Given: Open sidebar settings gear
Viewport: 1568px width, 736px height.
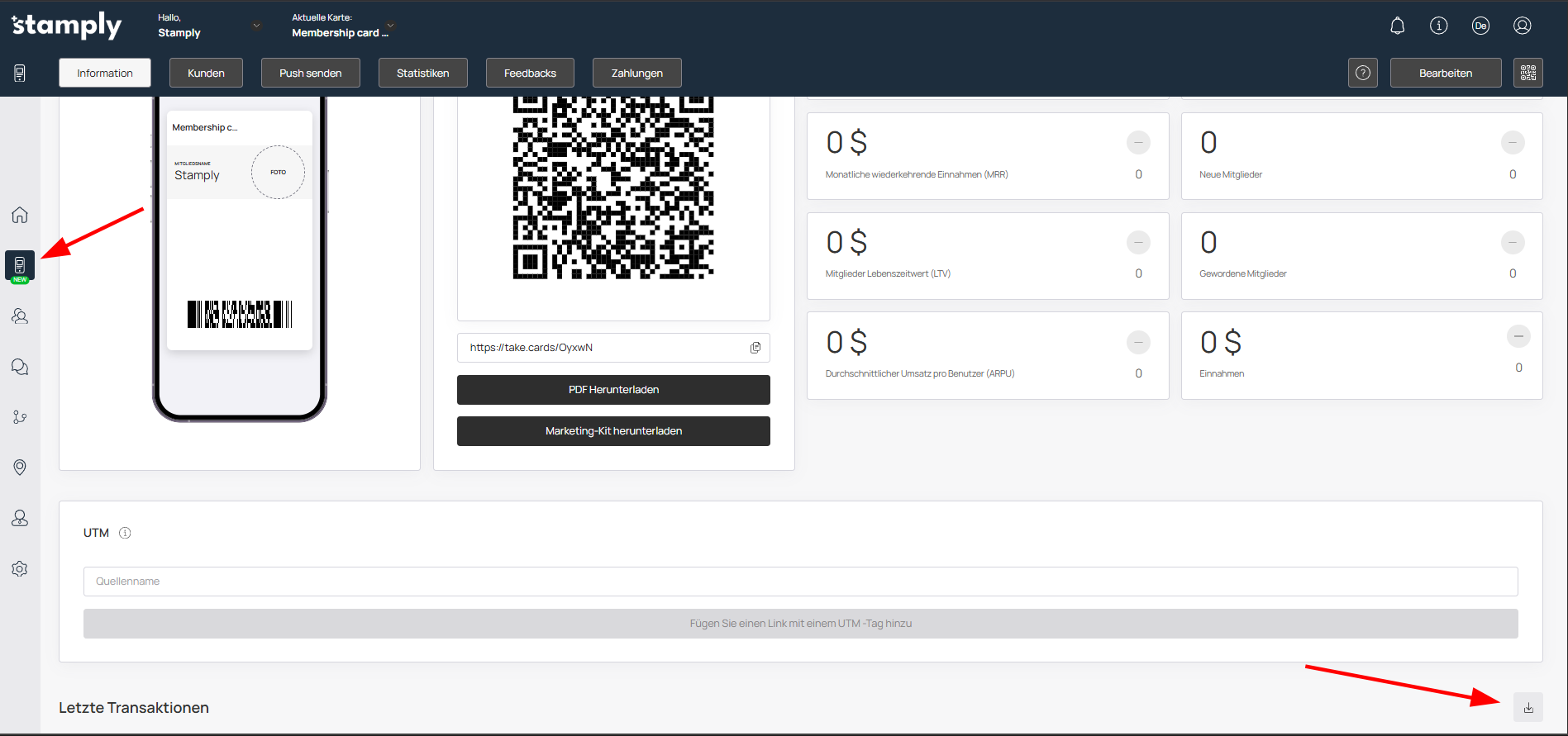Looking at the screenshot, I should (x=20, y=568).
